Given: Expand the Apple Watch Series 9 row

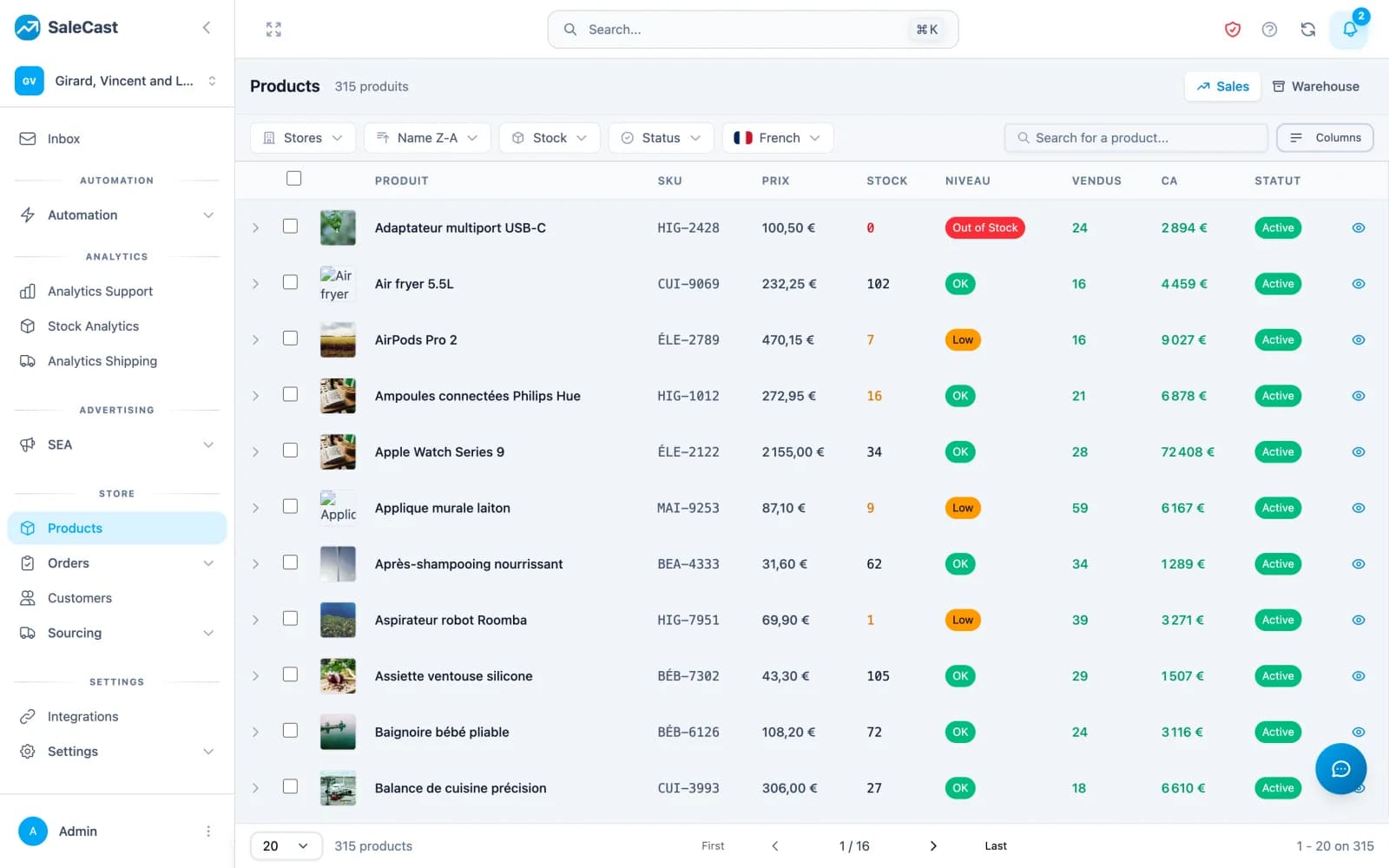Looking at the screenshot, I should tap(255, 452).
